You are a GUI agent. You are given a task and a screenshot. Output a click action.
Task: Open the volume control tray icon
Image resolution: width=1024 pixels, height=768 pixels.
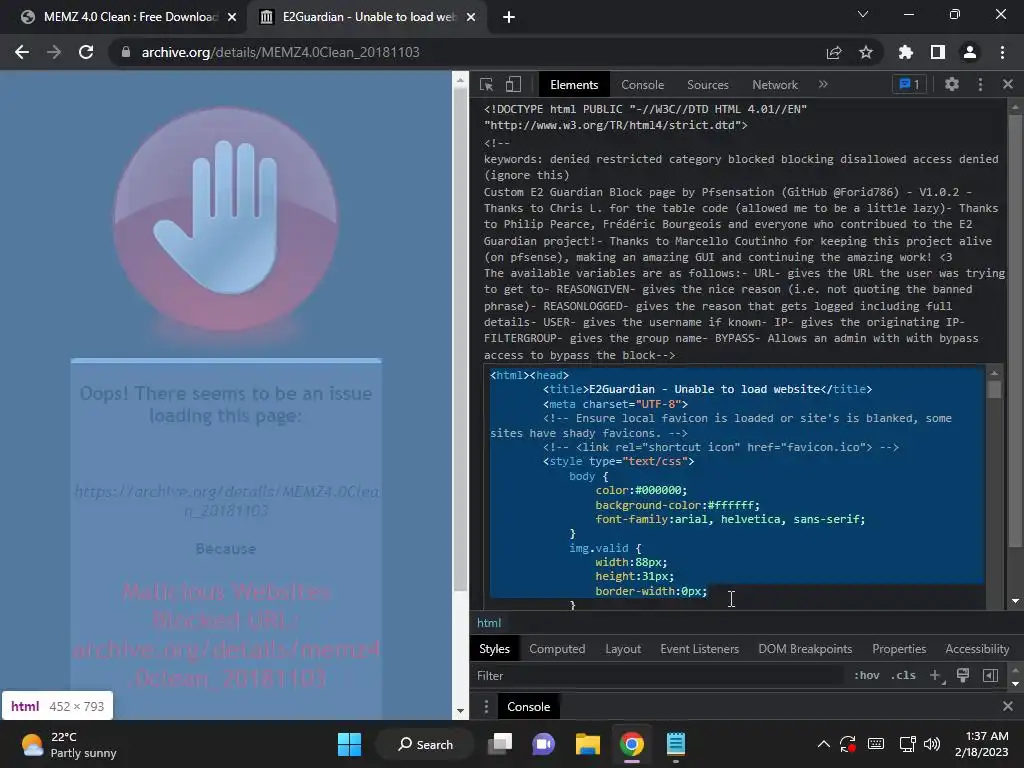(x=932, y=744)
